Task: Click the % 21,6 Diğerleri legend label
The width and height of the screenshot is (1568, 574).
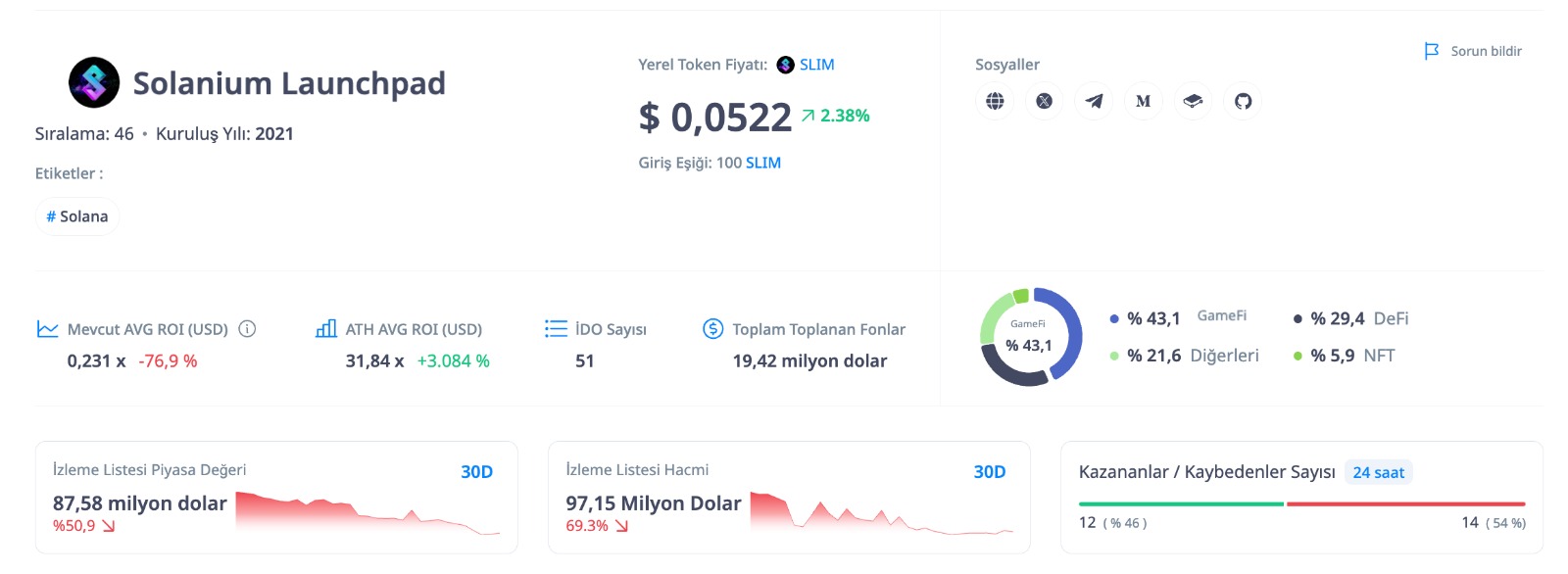Action: tap(1193, 356)
